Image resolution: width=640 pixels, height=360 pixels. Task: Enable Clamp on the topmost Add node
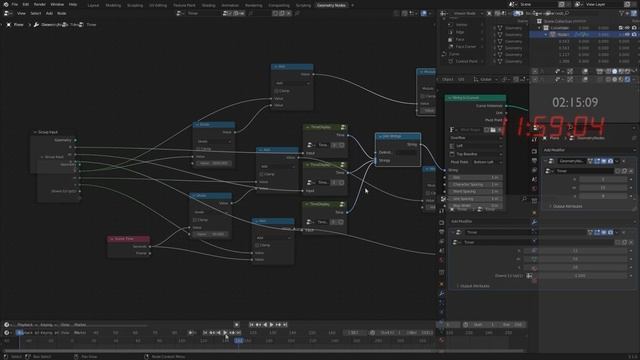277,91
